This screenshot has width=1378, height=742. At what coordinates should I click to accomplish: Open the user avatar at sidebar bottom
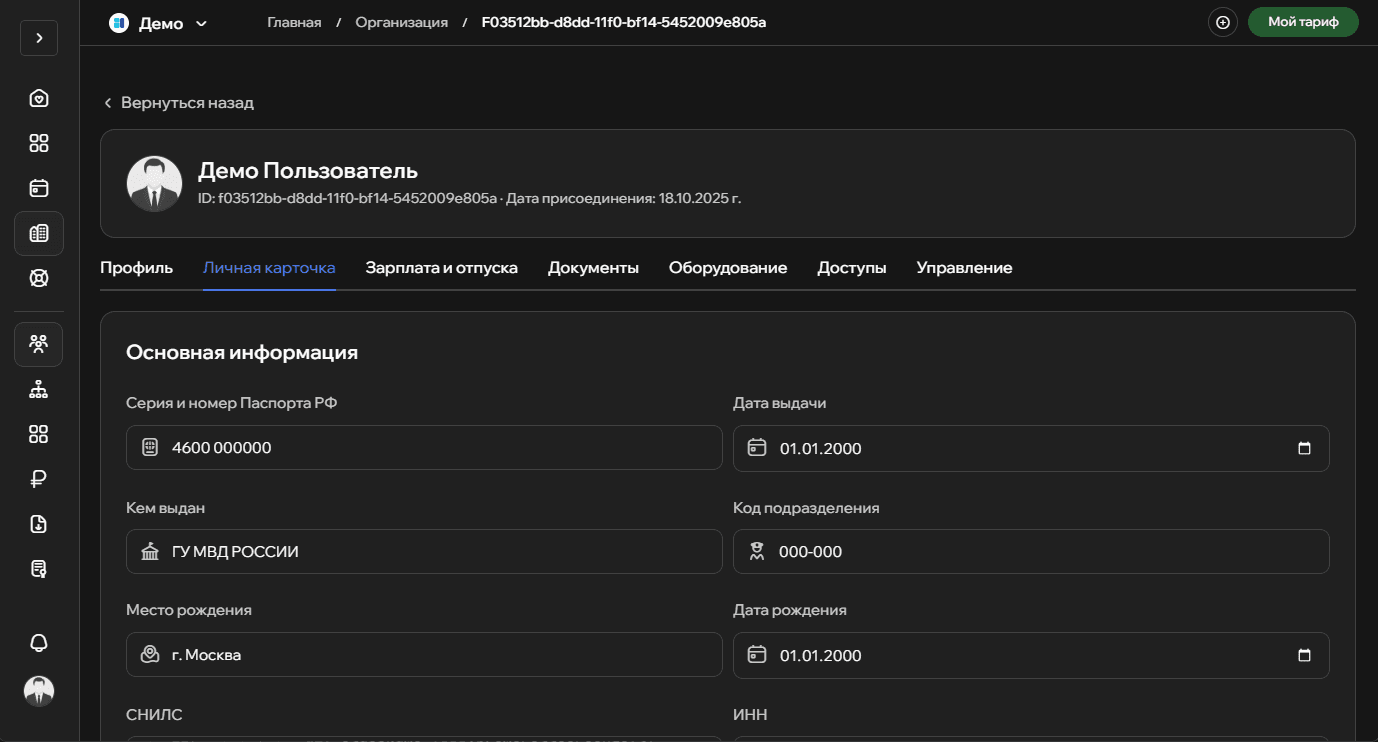pyautogui.click(x=39, y=691)
